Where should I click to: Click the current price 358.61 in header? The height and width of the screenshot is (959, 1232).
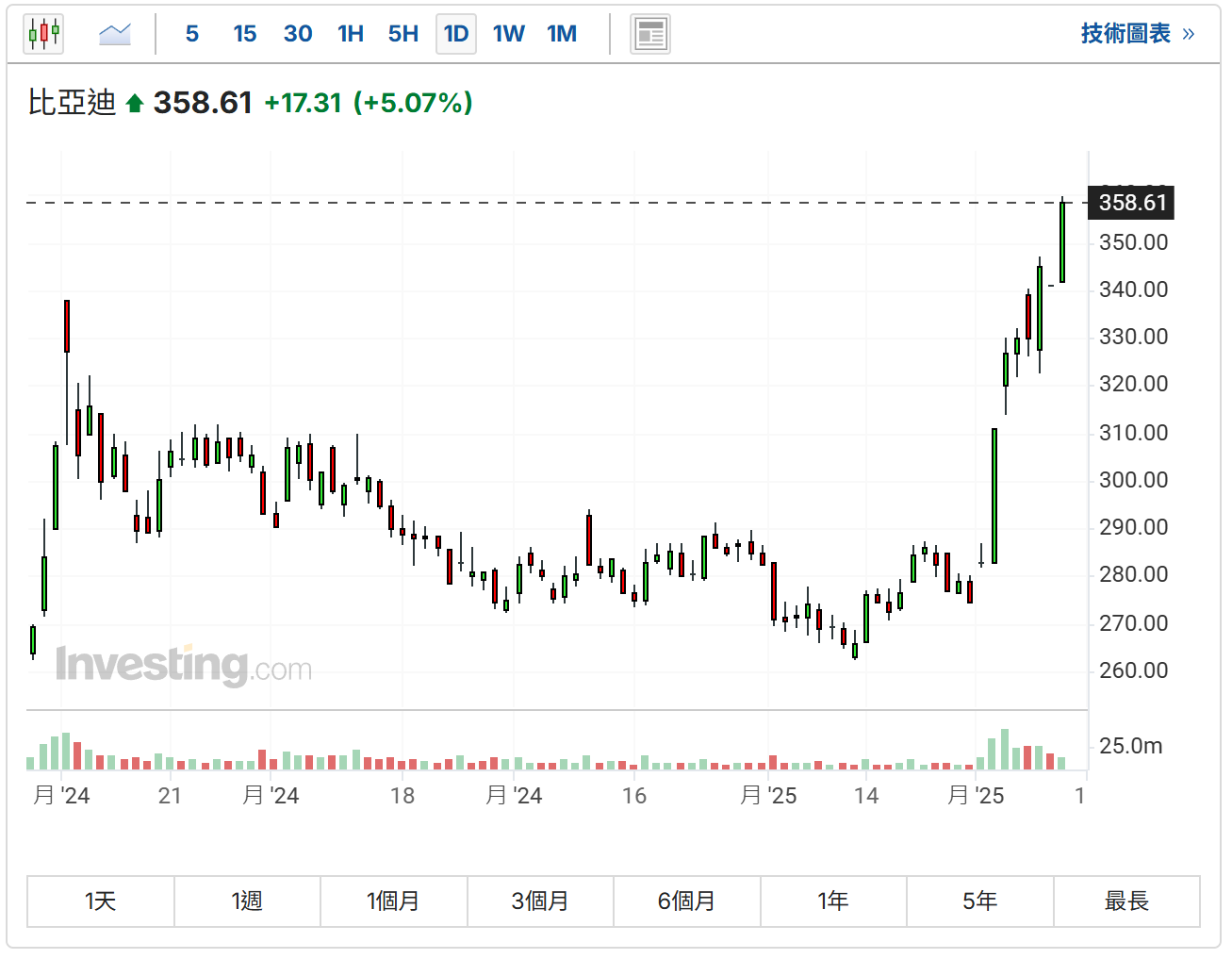203,102
